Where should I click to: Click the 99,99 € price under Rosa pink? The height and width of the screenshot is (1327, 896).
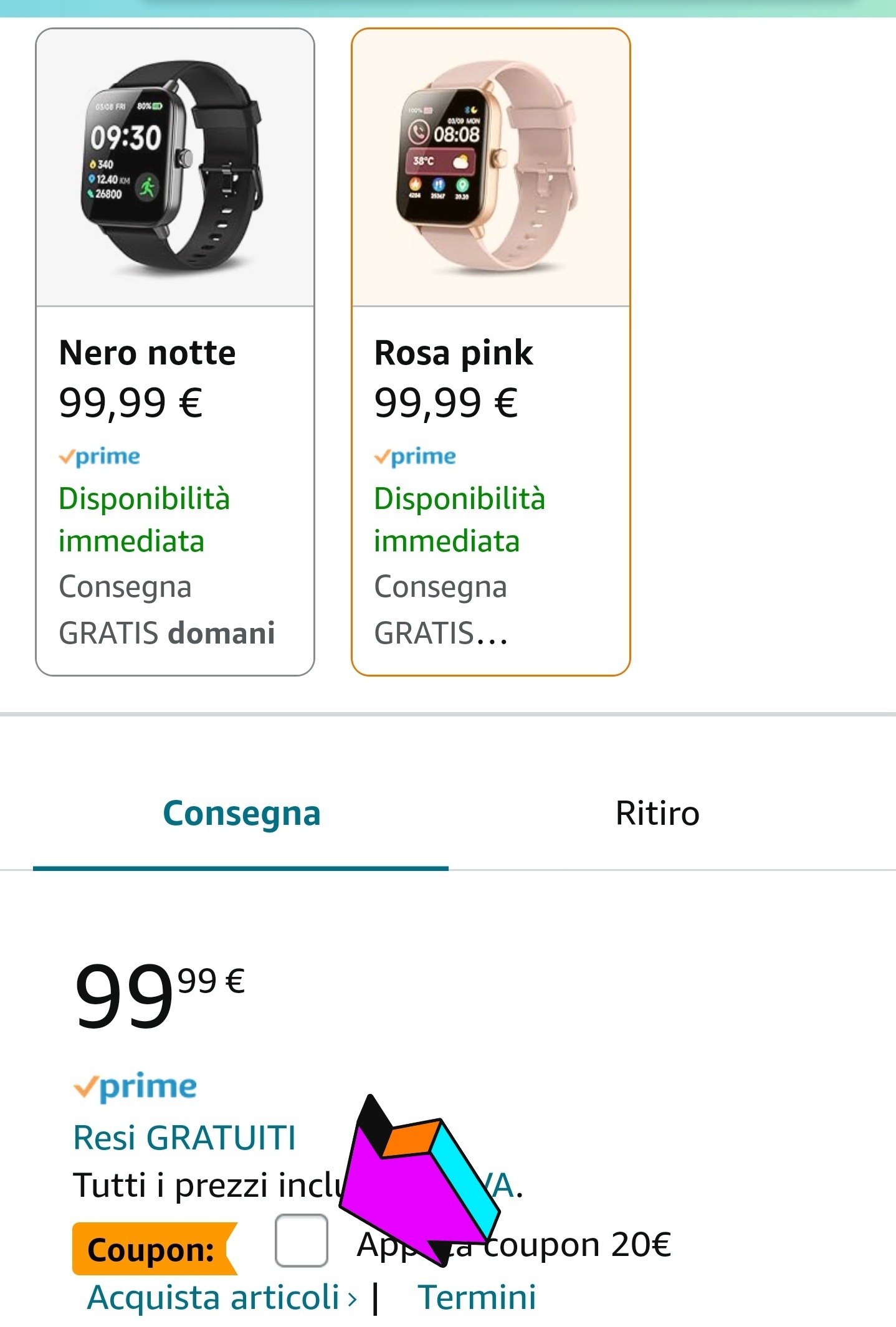coord(446,402)
